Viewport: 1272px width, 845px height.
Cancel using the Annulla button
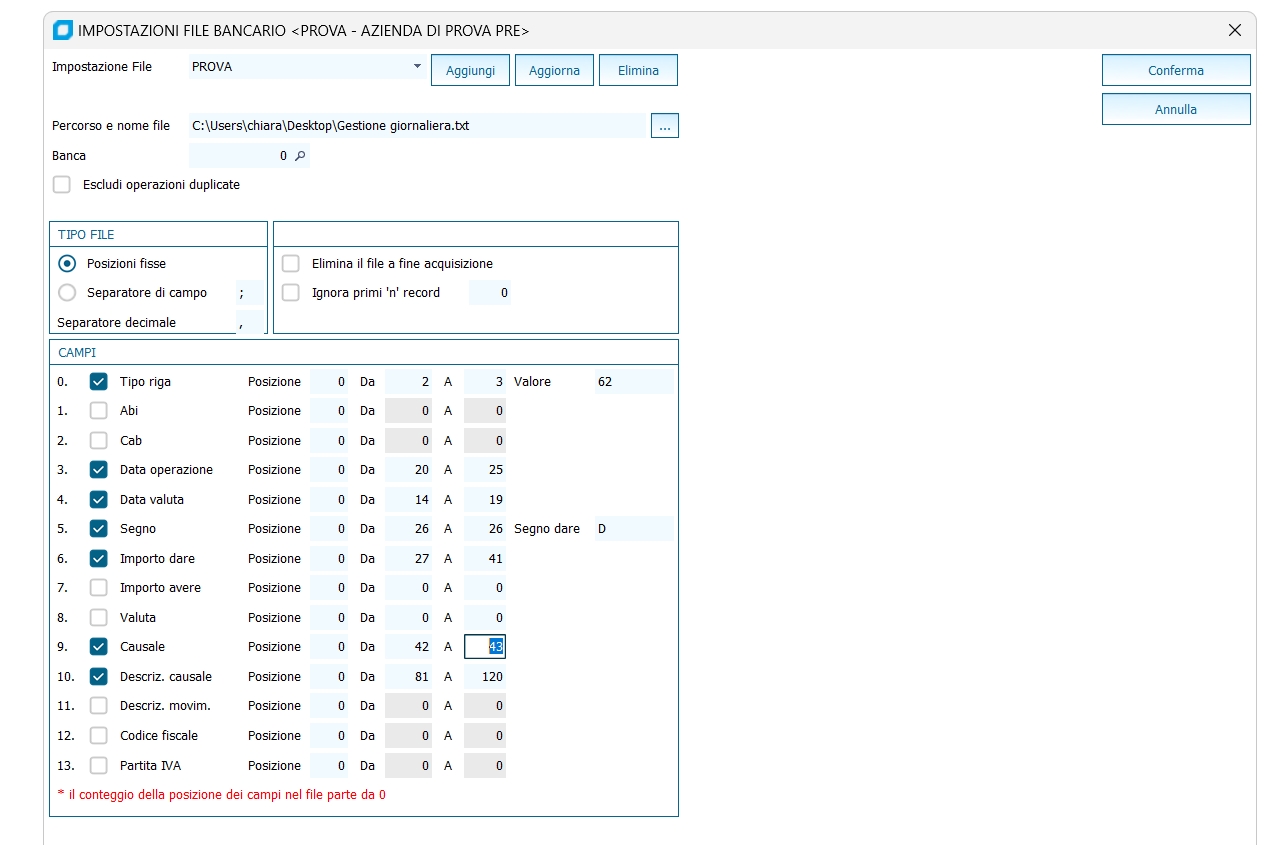[x=1175, y=110]
